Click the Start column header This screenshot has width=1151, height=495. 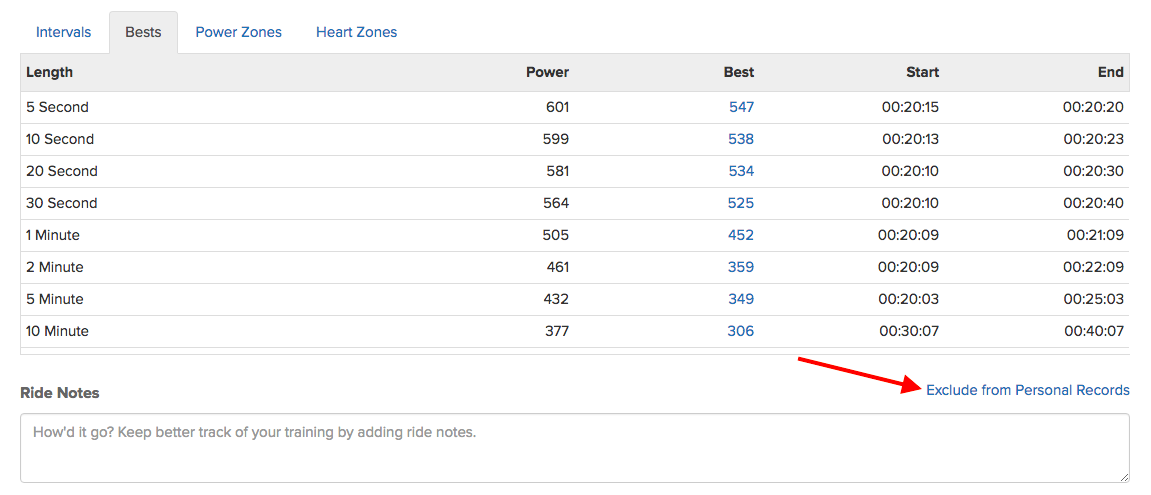[923, 72]
